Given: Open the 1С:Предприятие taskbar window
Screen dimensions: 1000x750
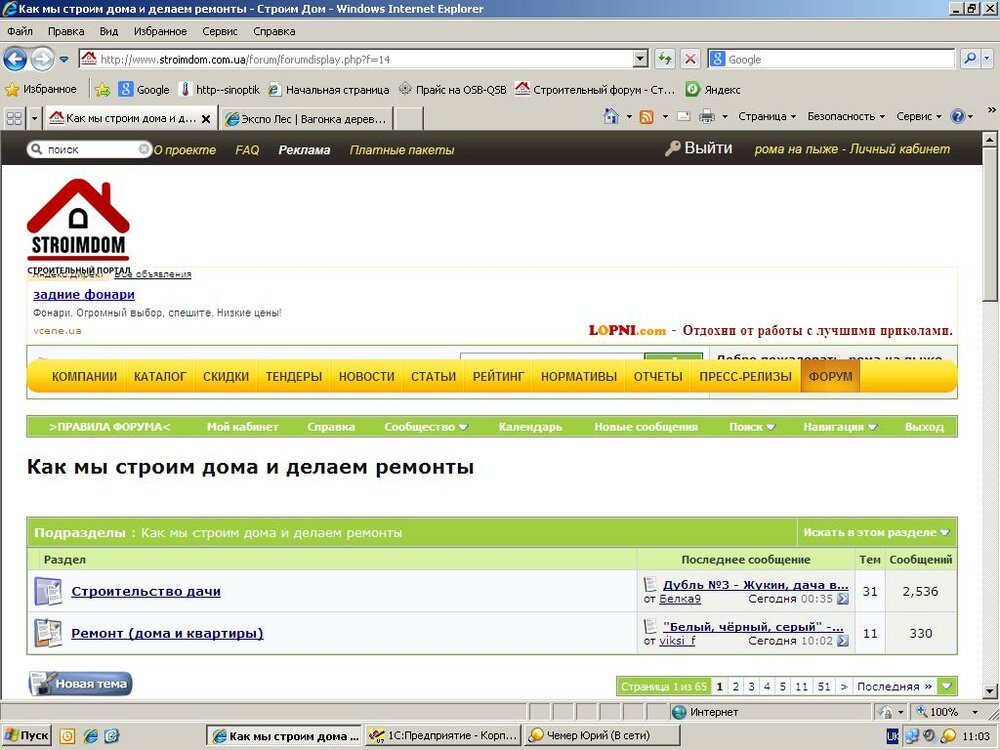Looking at the screenshot, I should click(442, 736).
